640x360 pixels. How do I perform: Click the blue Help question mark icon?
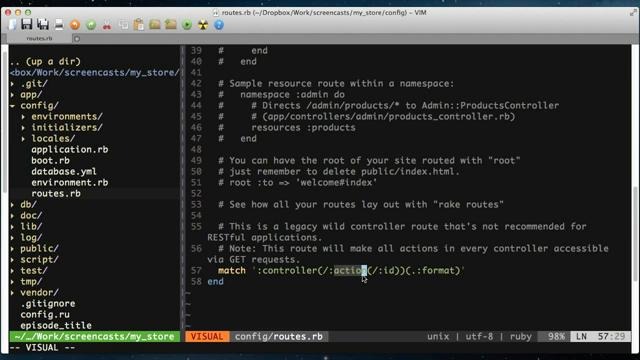(x=219, y=25)
